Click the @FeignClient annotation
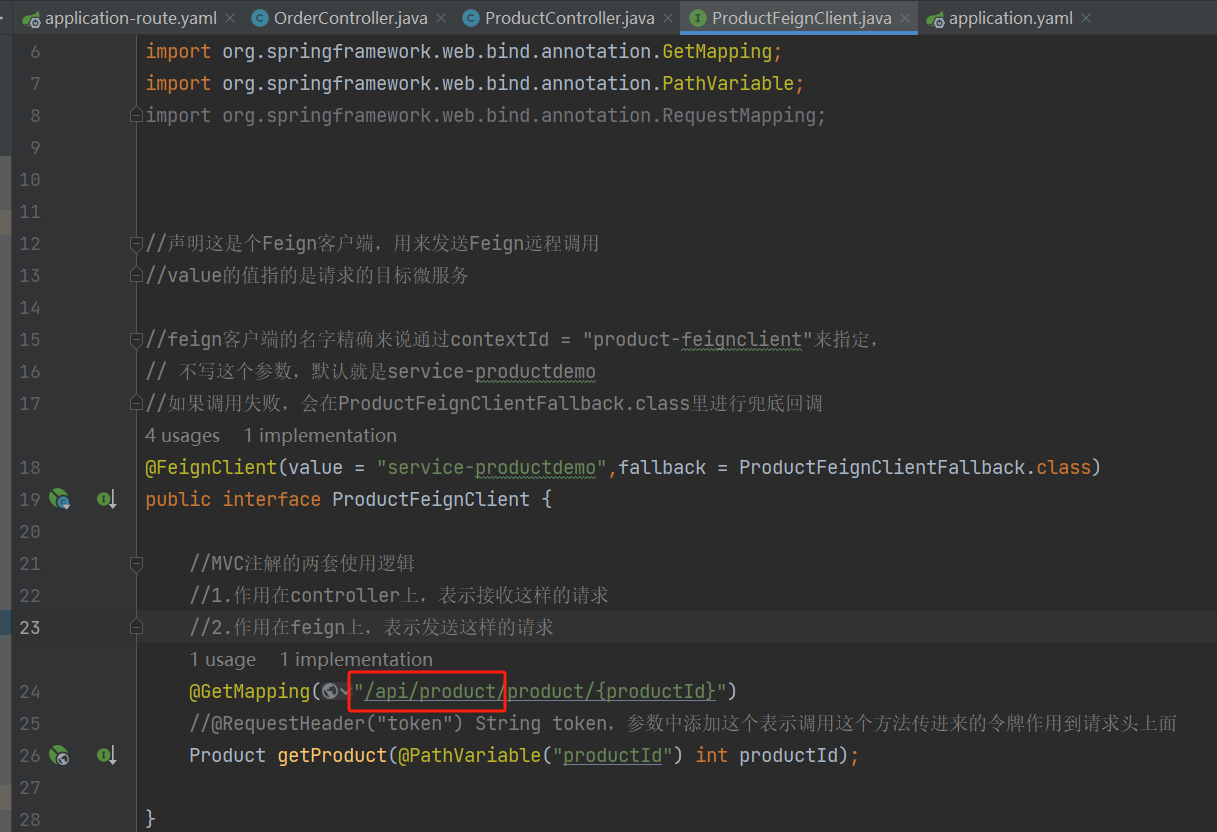The image size is (1217, 832). pyautogui.click(x=211, y=467)
